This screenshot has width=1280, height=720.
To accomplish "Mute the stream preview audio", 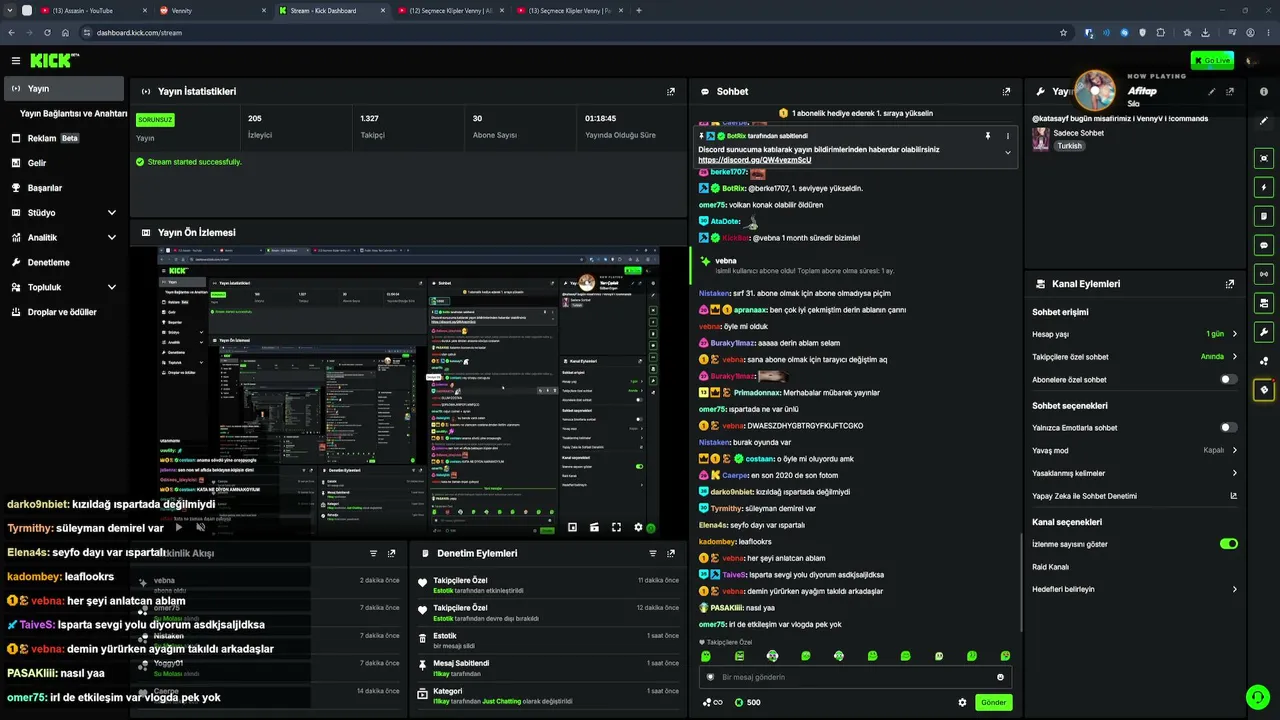I will pos(201,527).
